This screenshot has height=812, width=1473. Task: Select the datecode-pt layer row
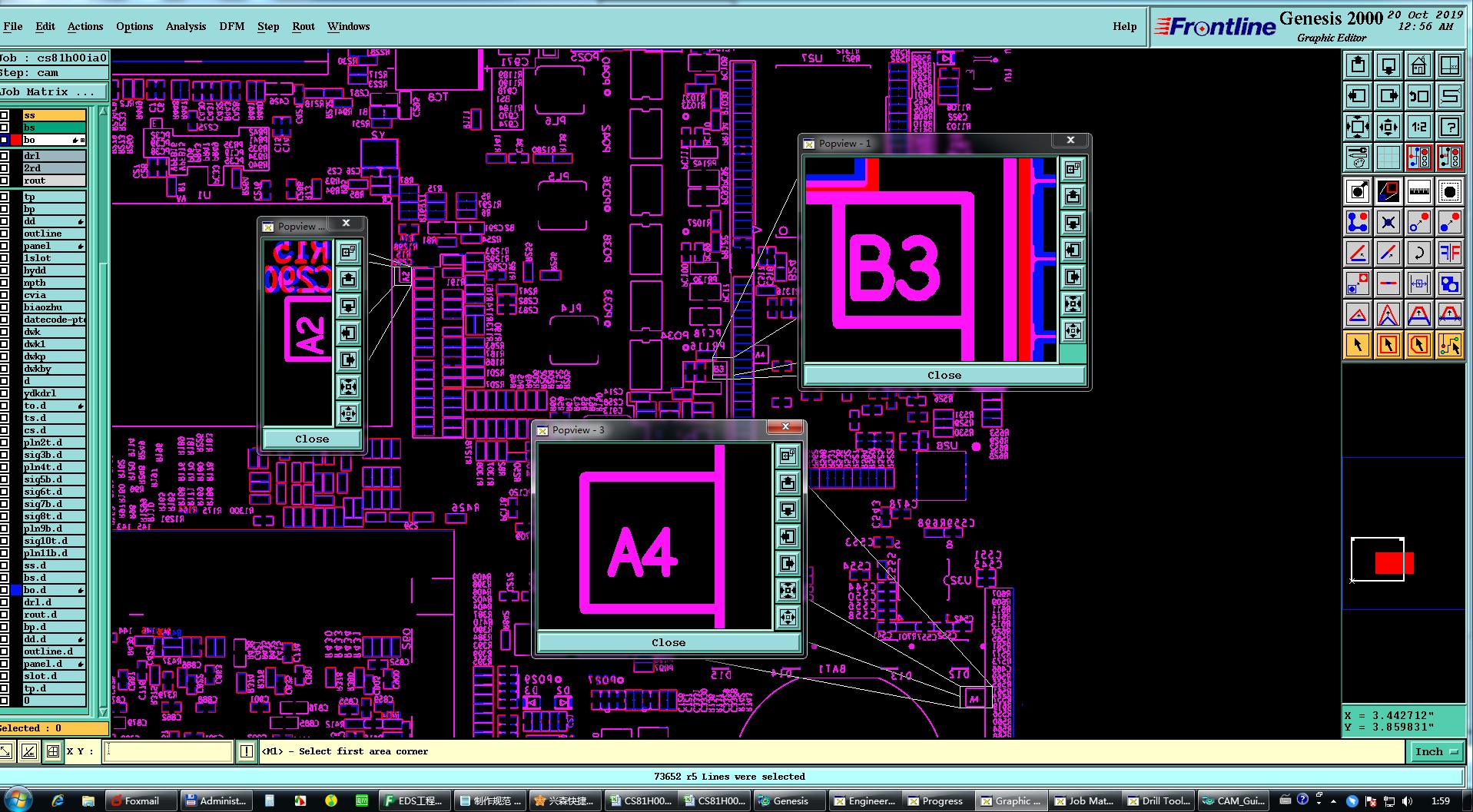pos(54,320)
